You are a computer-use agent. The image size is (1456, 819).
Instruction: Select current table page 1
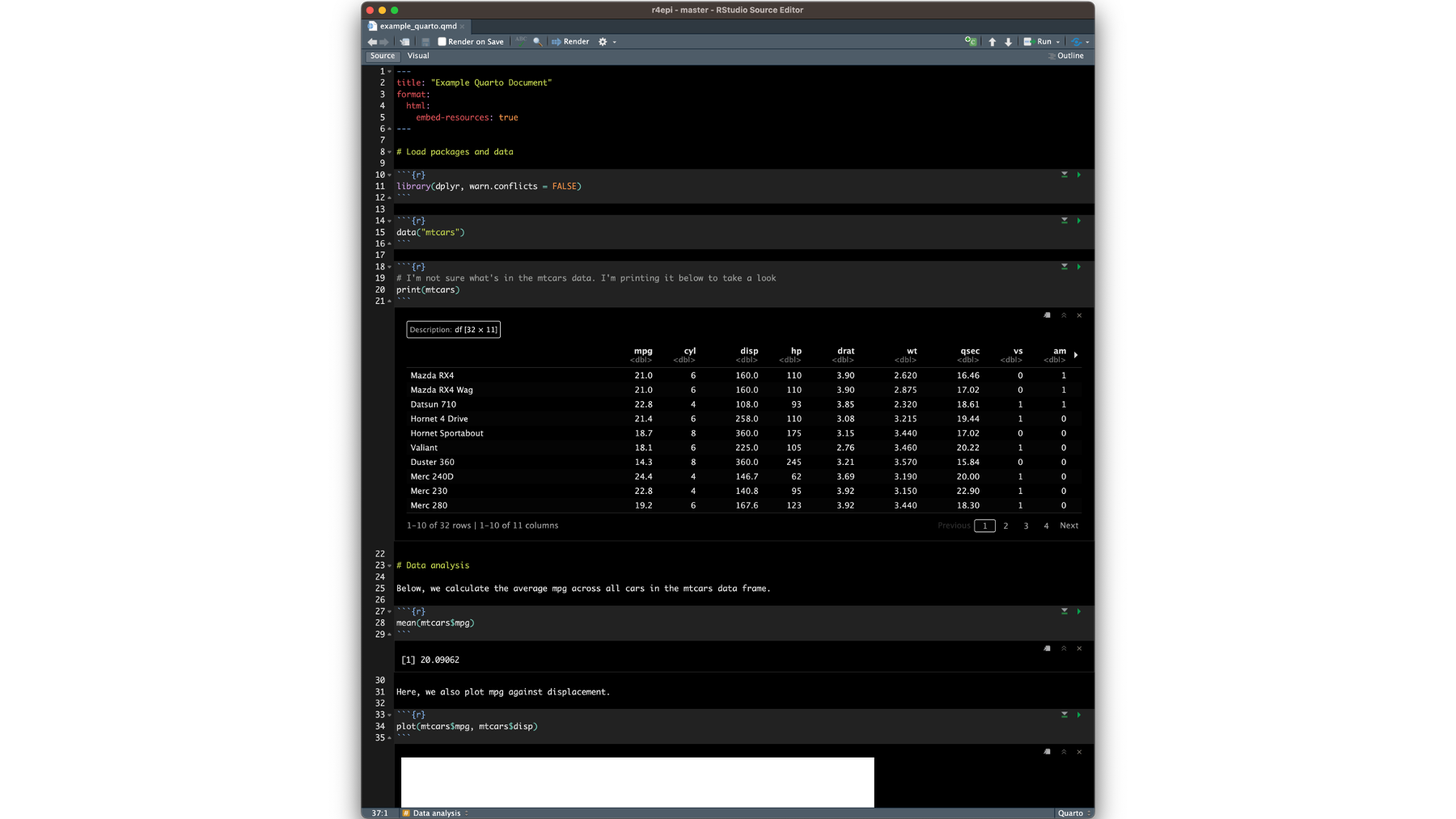click(984, 526)
